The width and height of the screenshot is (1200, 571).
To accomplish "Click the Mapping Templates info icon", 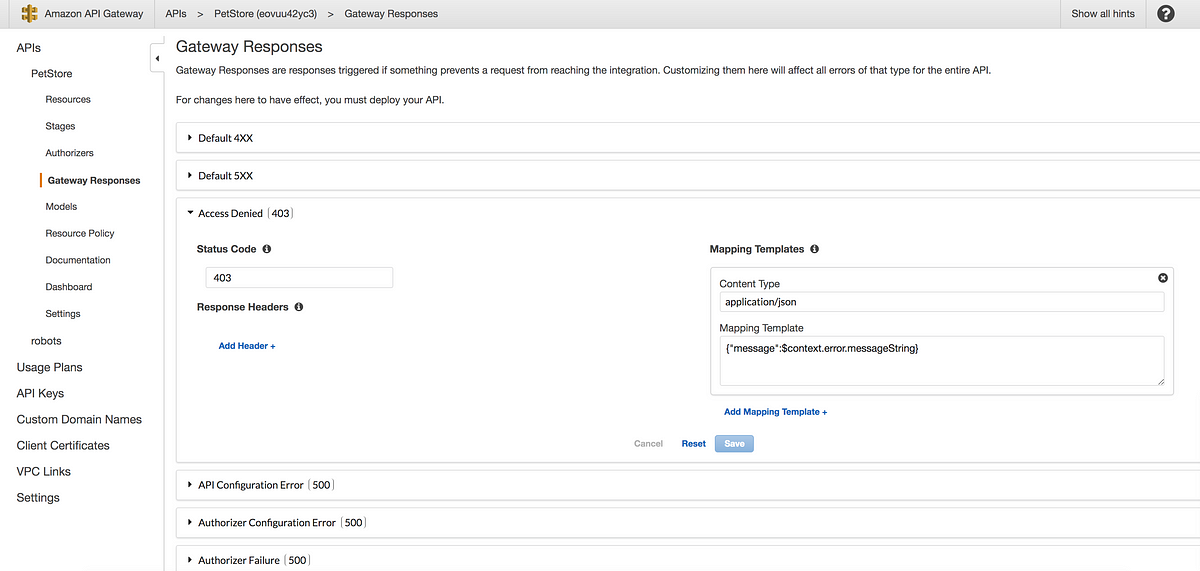I will click(x=815, y=249).
